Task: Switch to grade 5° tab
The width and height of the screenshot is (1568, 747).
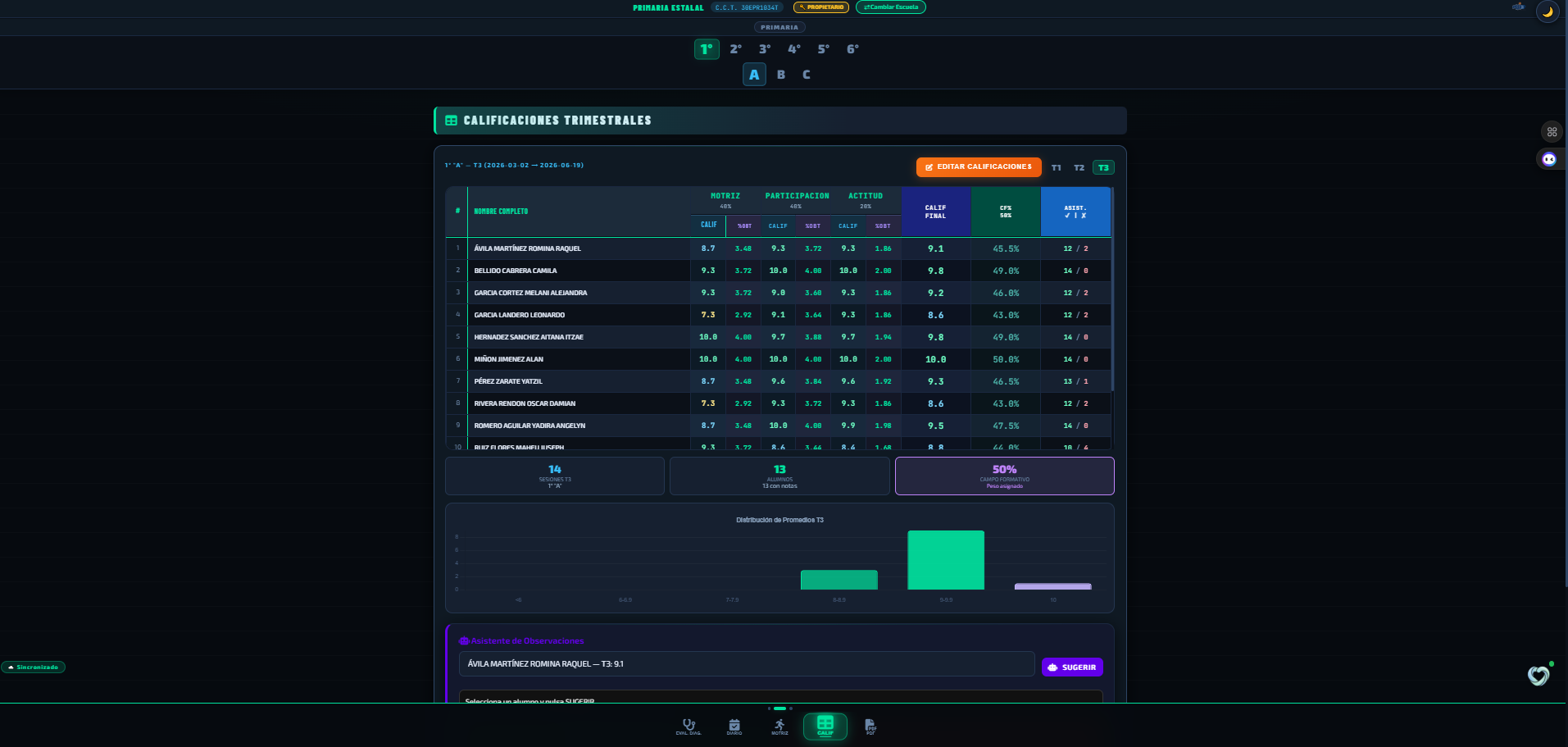Action: 824,49
